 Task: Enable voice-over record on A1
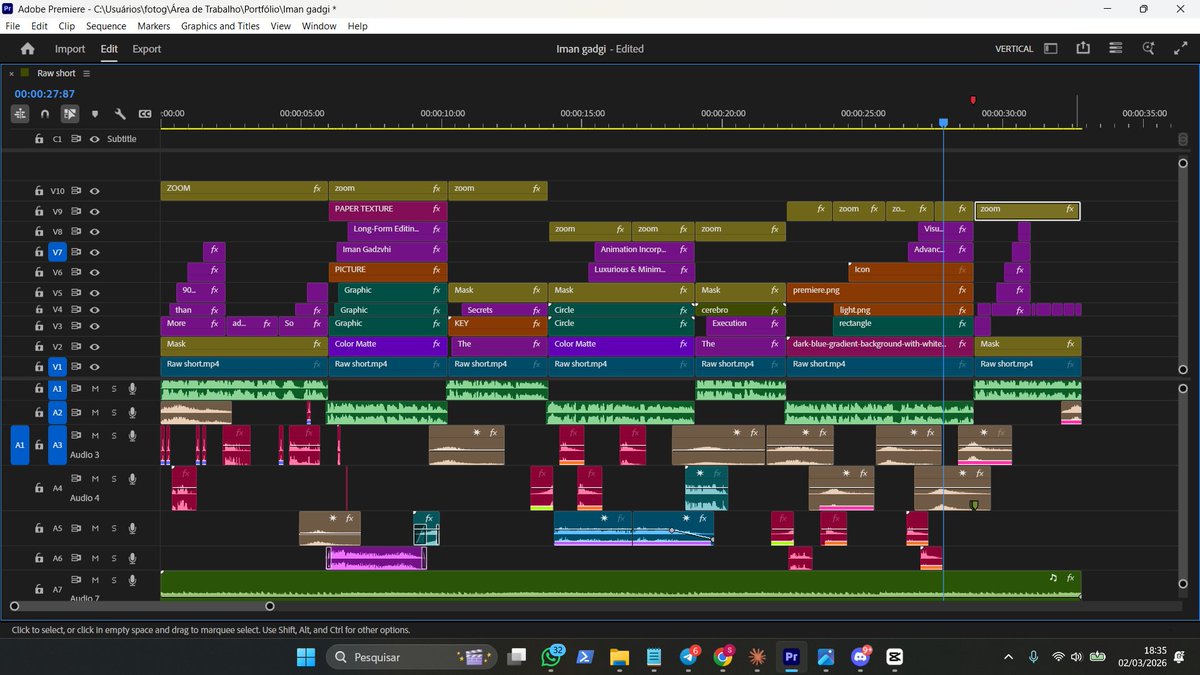click(x=132, y=388)
